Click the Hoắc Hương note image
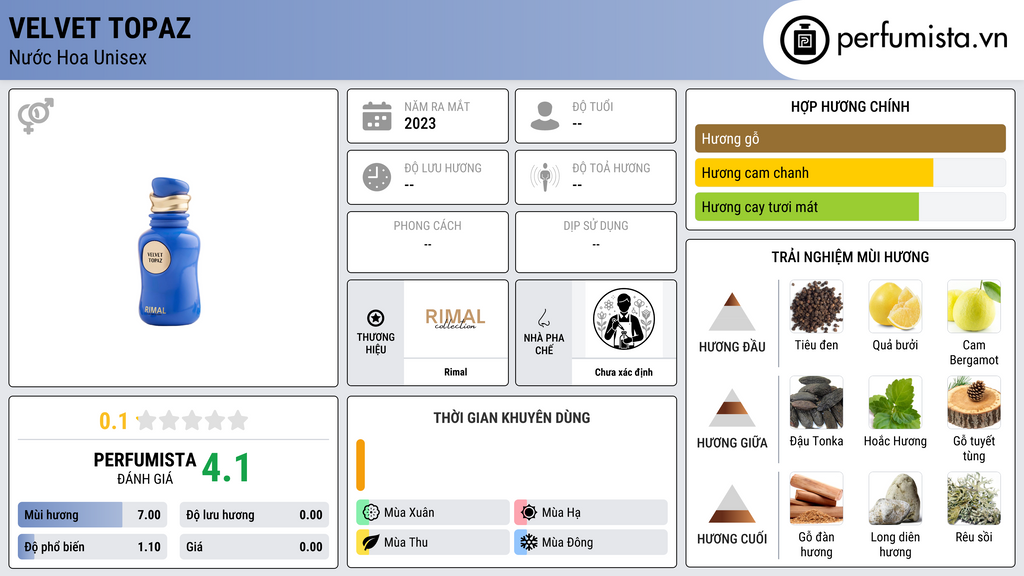 tap(895, 403)
